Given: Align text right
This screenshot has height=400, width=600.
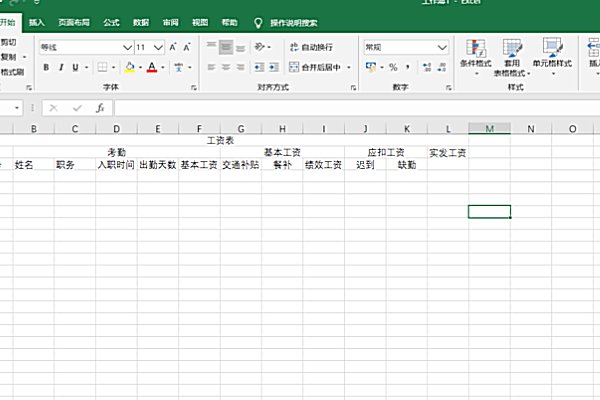Looking at the screenshot, I should (240, 67).
